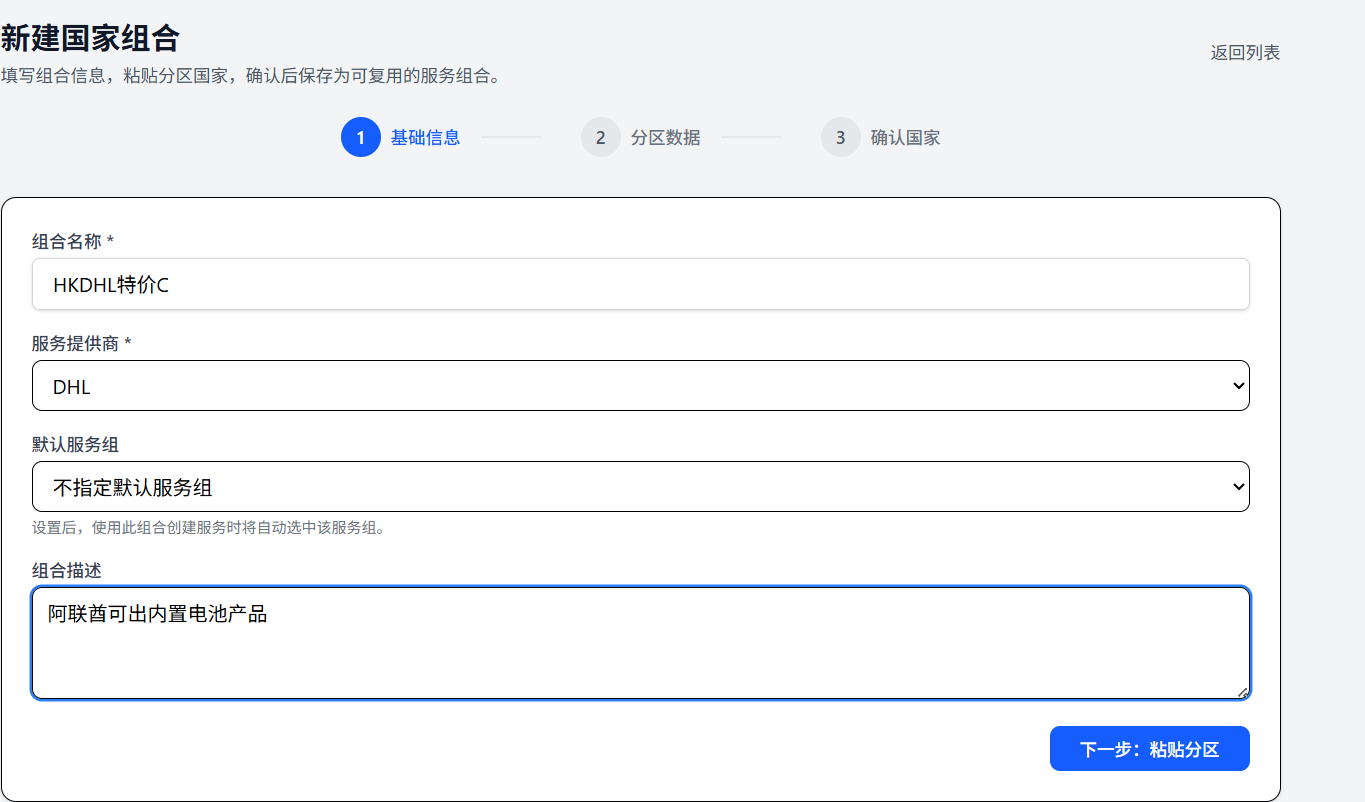Screen dimensions: 1365x802
Task: Click the 返回列表 link
Action: [1245, 53]
